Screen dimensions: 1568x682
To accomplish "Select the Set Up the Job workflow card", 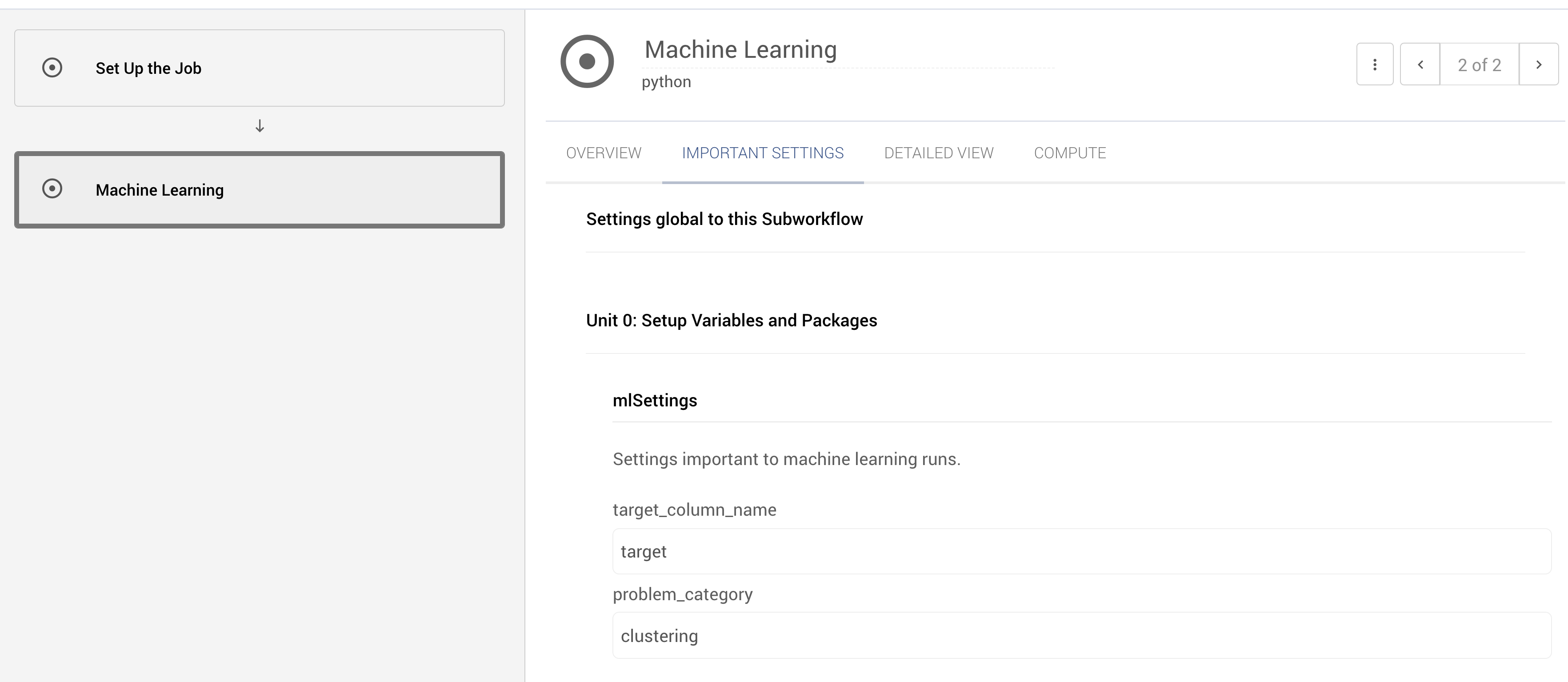I will click(x=259, y=68).
